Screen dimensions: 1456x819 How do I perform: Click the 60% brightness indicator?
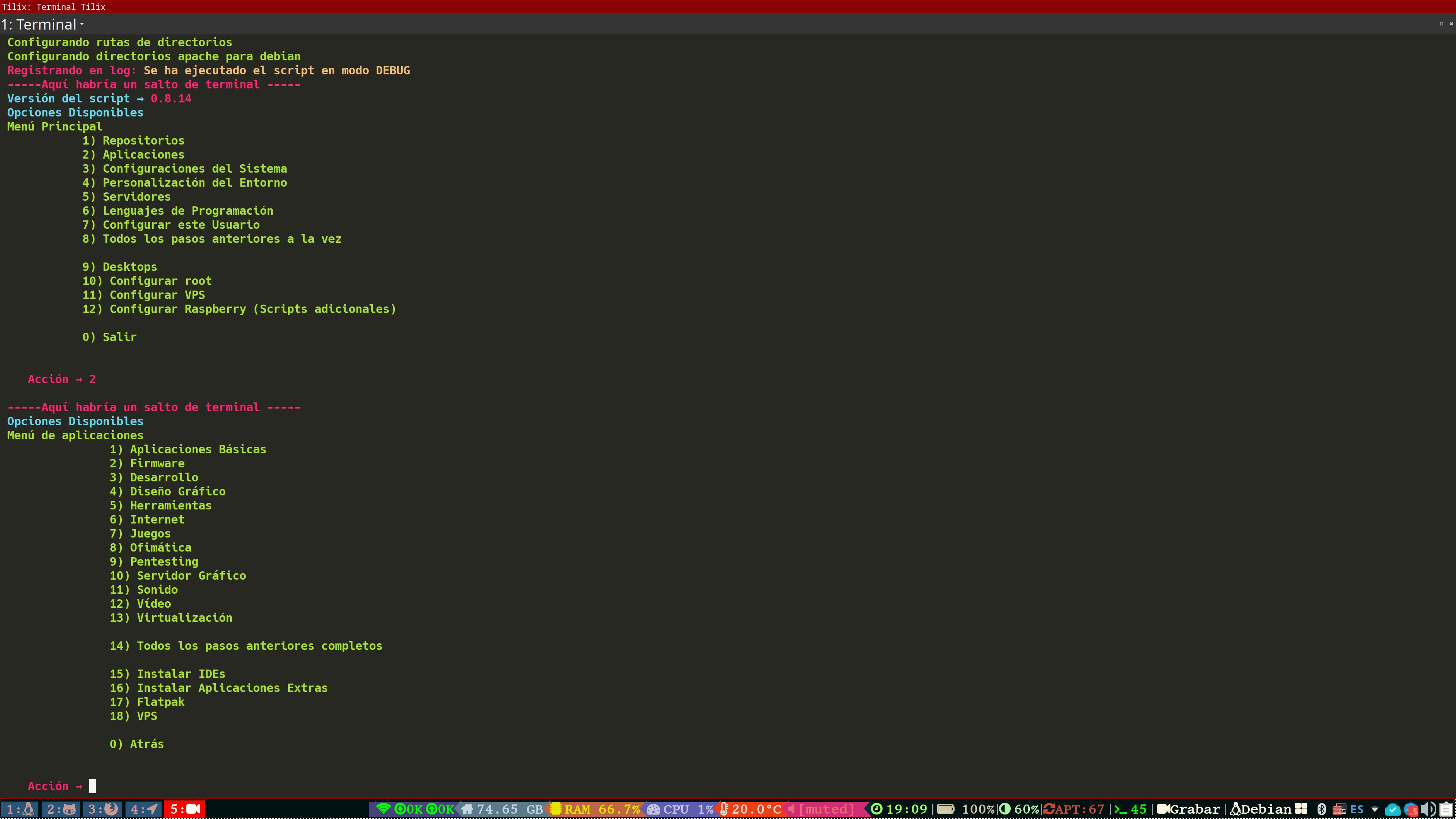[1020, 809]
